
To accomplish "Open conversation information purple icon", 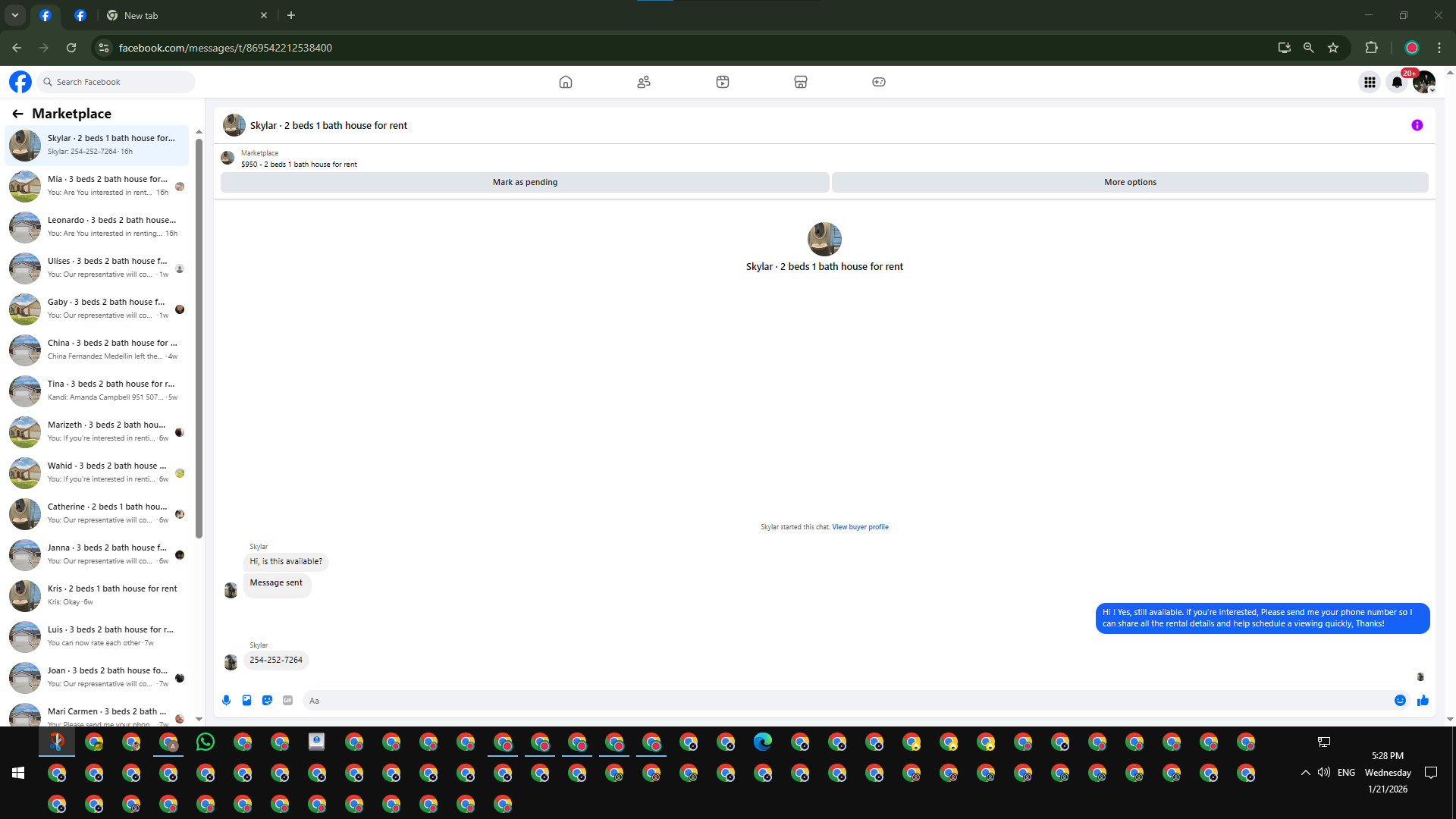I will [x=1417, y=126].
